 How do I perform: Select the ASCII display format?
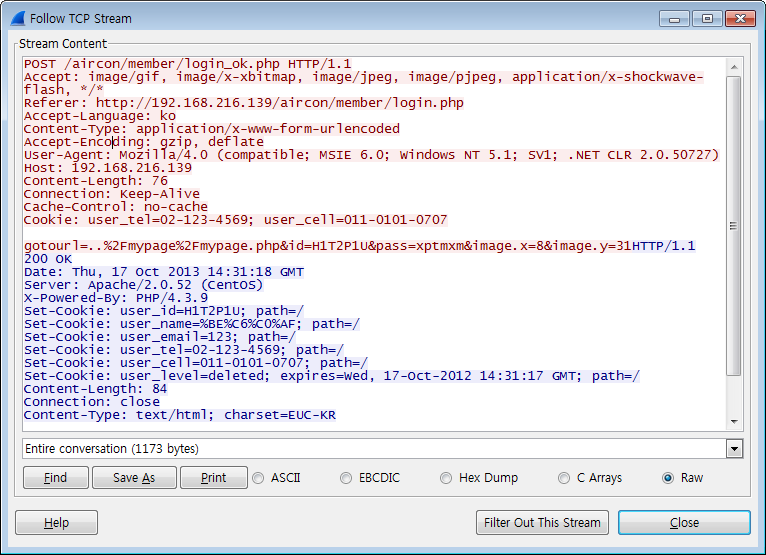(258, 478)
